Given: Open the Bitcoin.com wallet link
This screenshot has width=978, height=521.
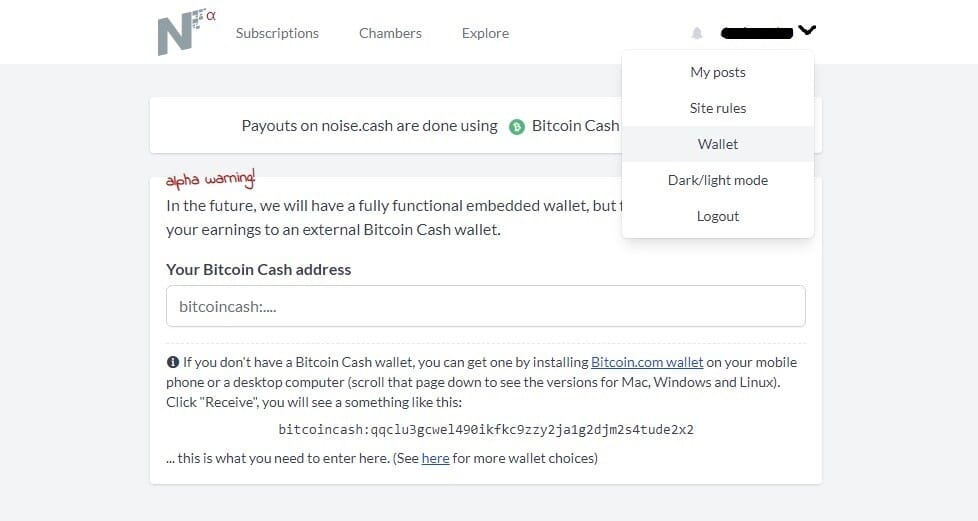Looking at the screenshot, I should coord(647,362).
